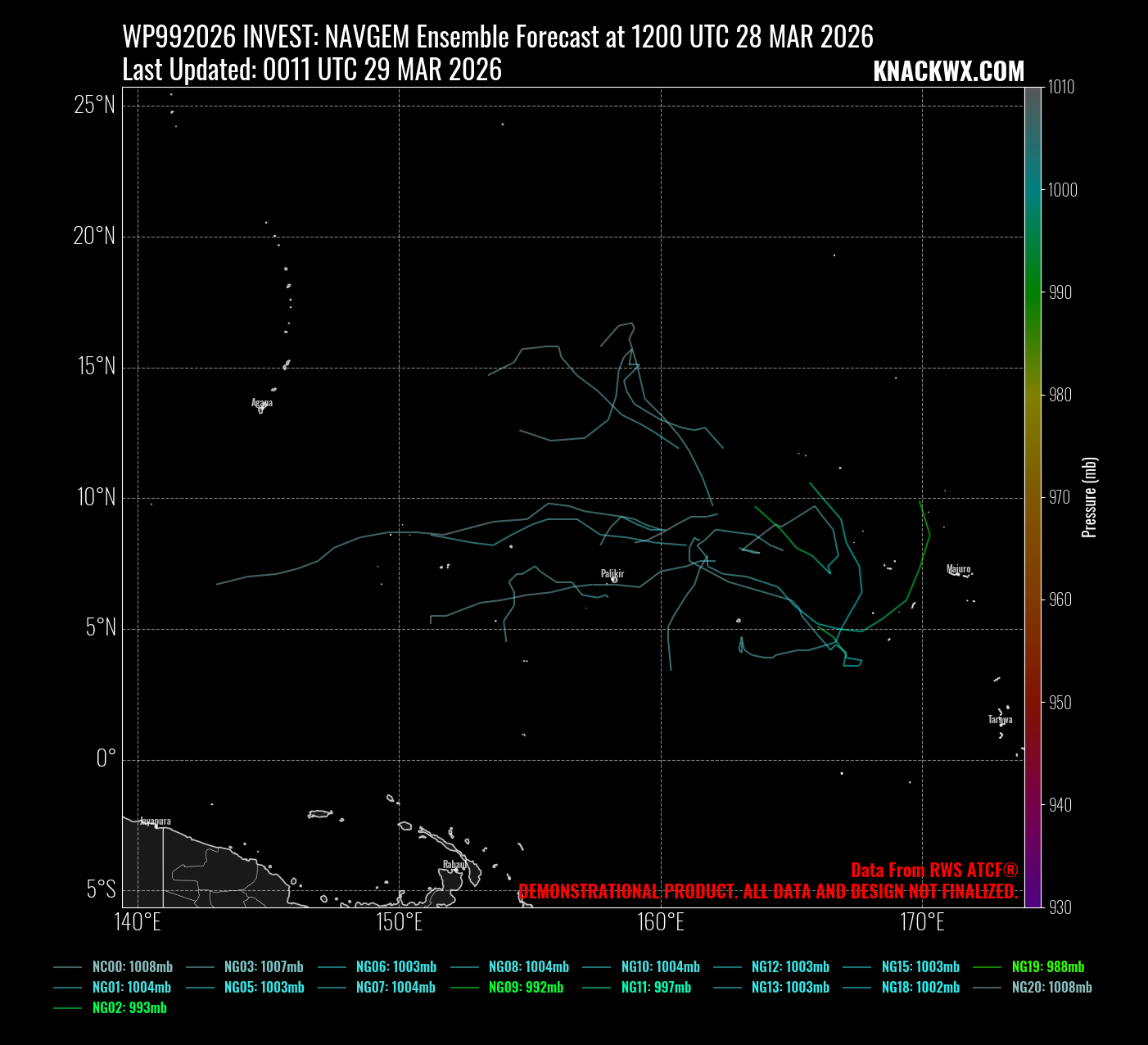Click the Rabaul city label
This screenshot has height=1045, width=1148.
pyautogui.click(x=454, y=864)
